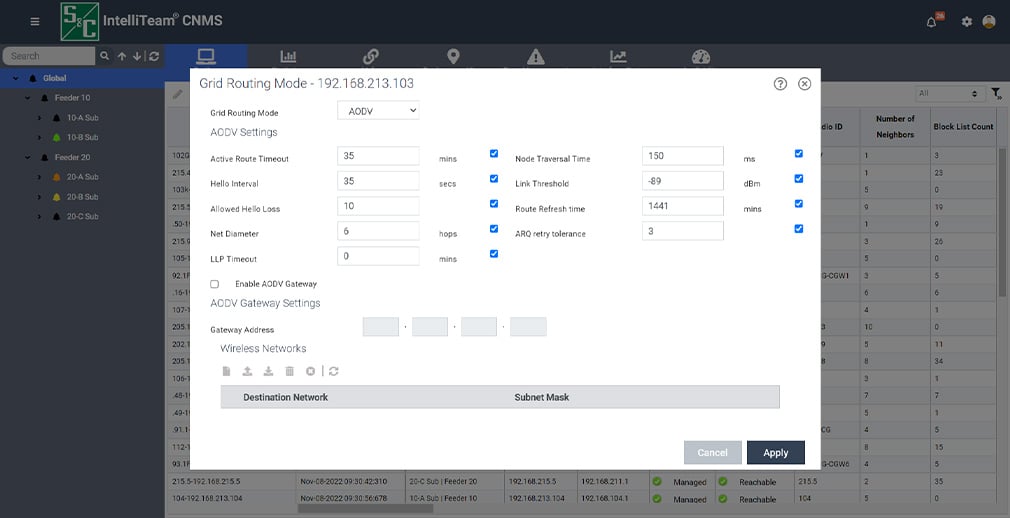Image resolution: width=1010 pixels, height=518 pixels.
Task: Click the Wireless Networks refresh icon
Action: pos(333,371)
